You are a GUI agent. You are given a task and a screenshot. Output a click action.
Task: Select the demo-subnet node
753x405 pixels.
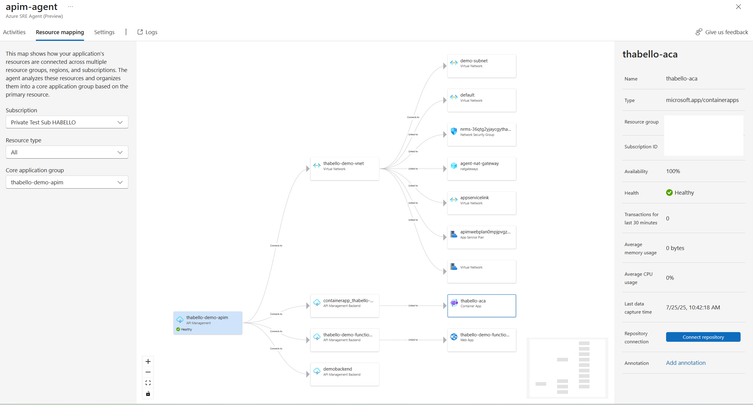tap(482, 66)
